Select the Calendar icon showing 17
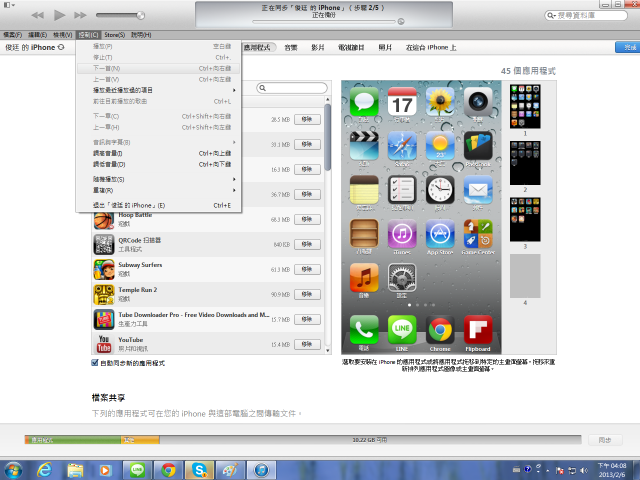This screenshot has width=640, height=480. coord(402,101)
